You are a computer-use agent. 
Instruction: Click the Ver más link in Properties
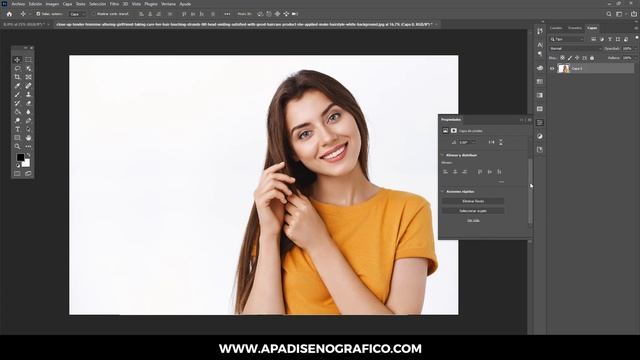click(473, 221)
